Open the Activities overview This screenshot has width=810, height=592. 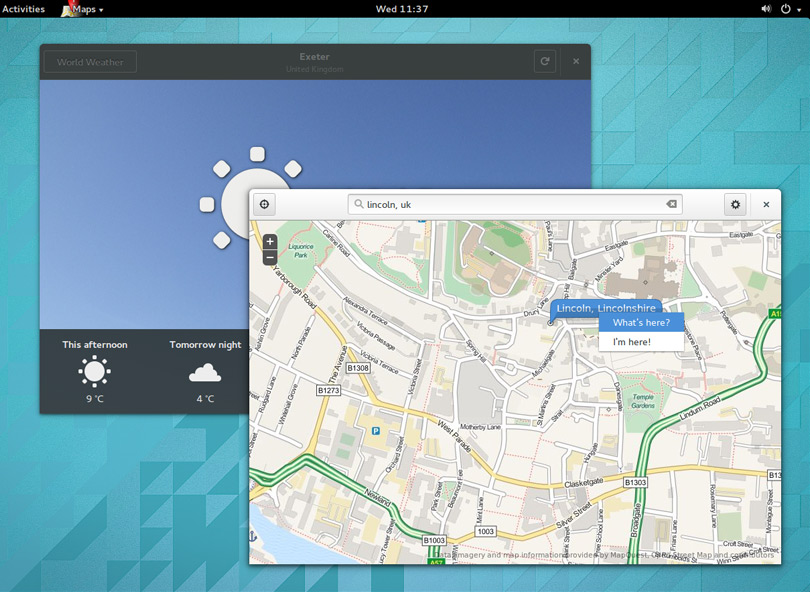[x=22, y=9]
